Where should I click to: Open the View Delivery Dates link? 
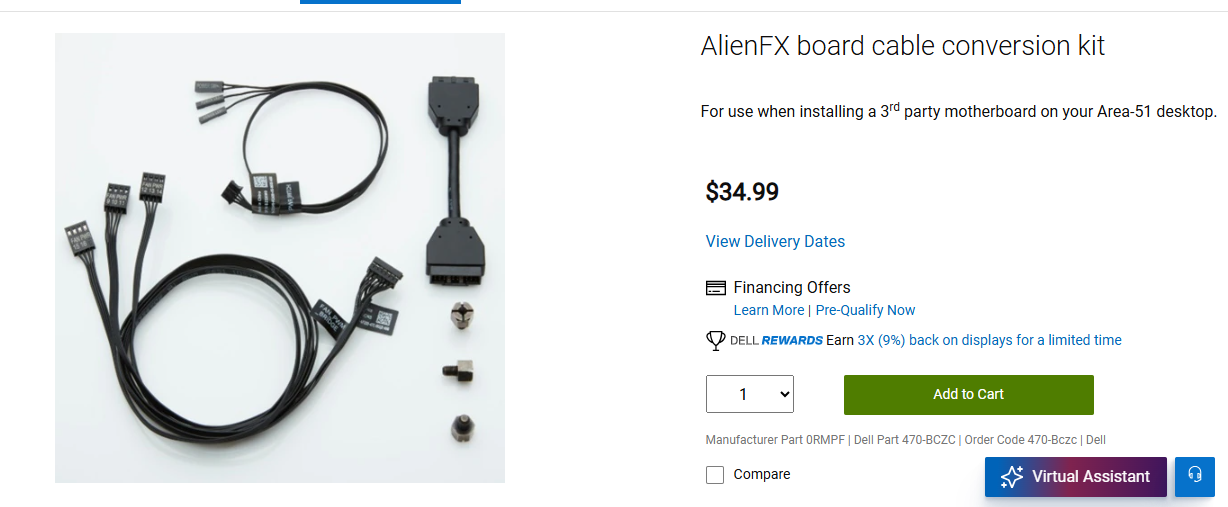coord(775,241)
